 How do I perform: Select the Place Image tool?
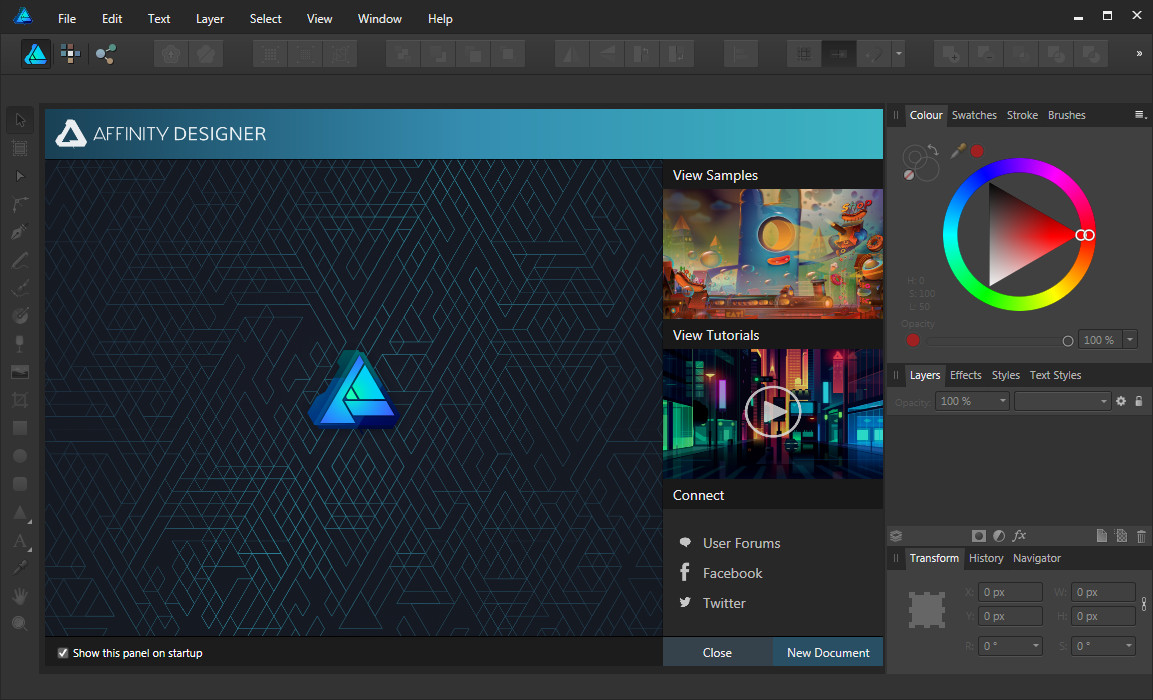20,372
